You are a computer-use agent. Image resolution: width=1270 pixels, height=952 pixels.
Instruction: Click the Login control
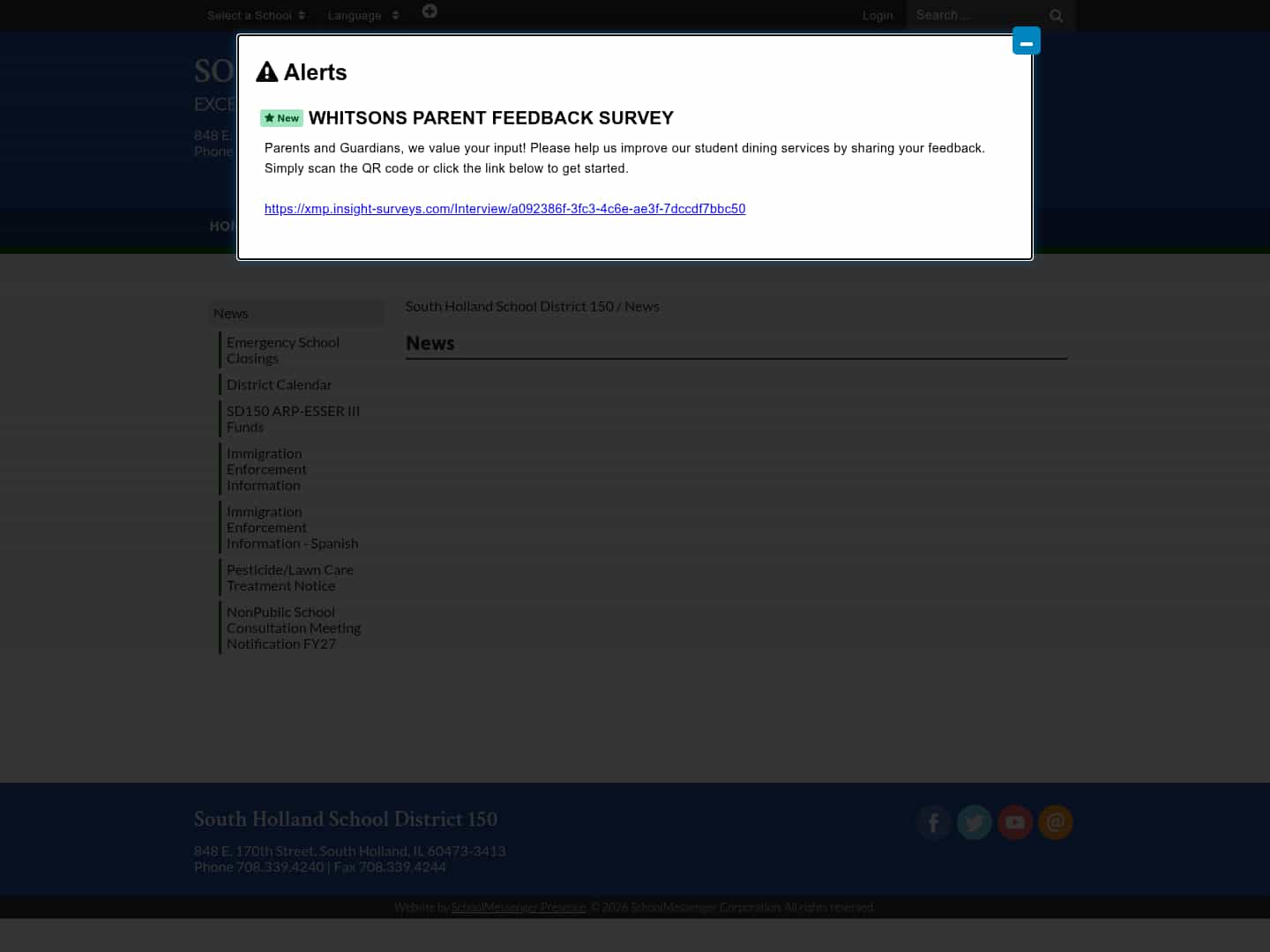pos(878,15)
